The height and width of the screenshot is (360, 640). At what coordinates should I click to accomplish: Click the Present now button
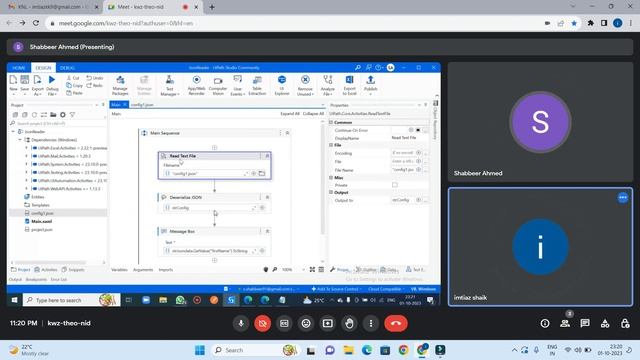[327, 323]
